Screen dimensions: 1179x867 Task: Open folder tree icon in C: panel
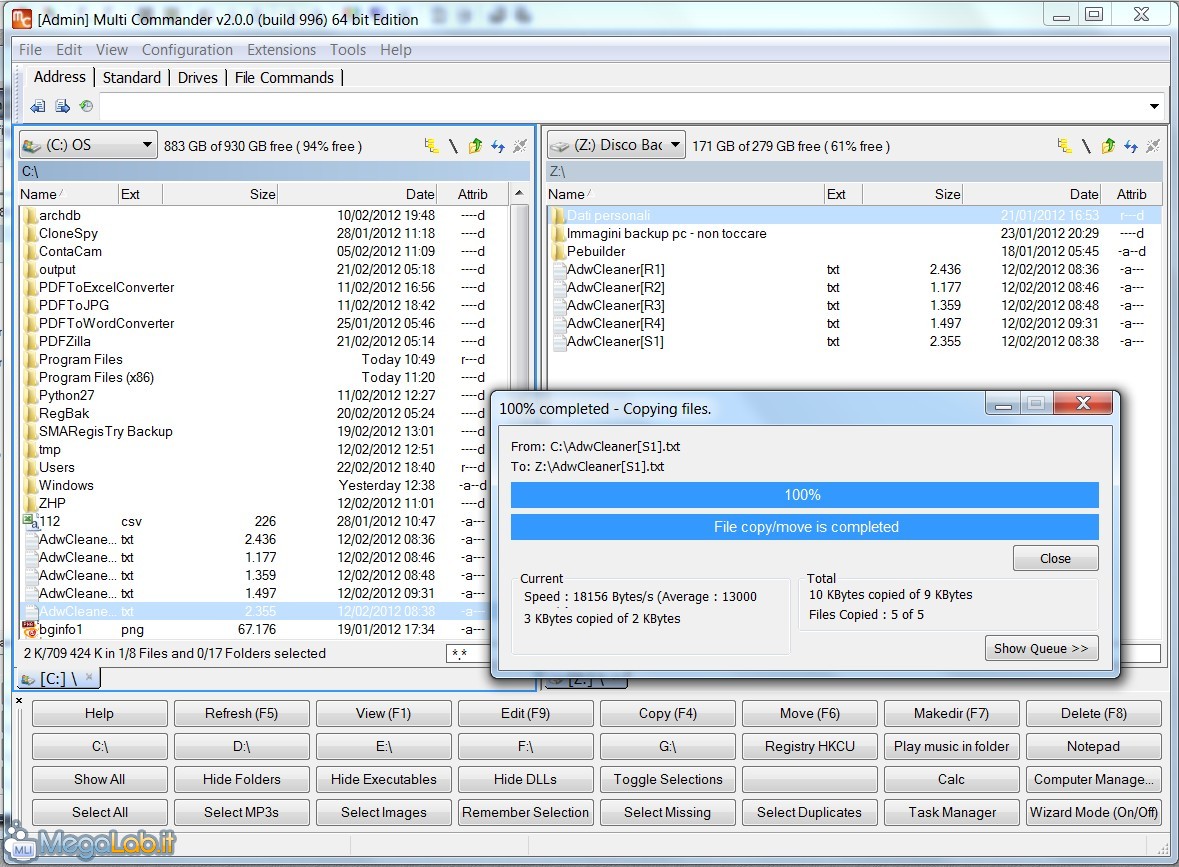tap(432, 146)
